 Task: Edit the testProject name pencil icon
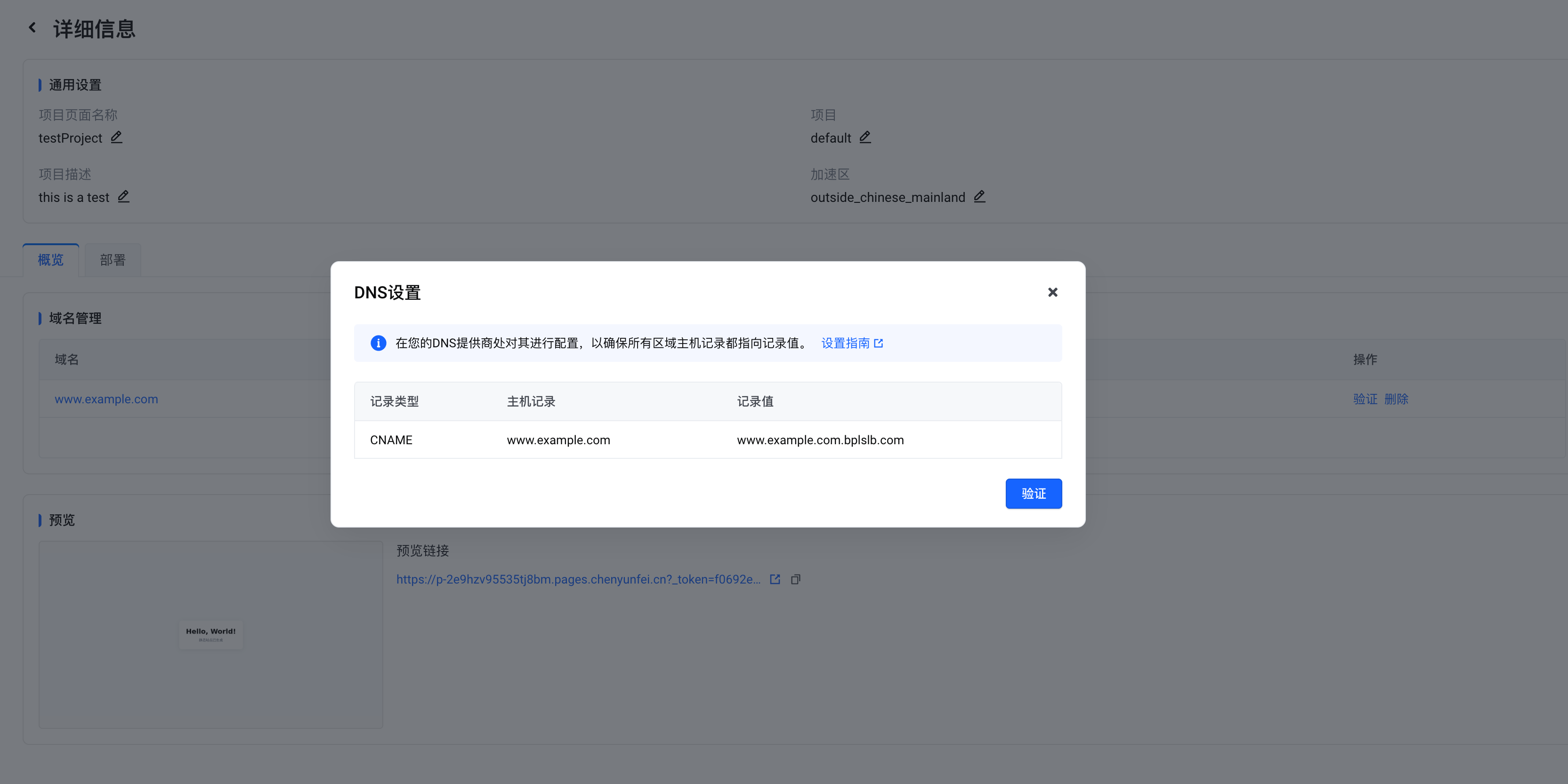116,137
